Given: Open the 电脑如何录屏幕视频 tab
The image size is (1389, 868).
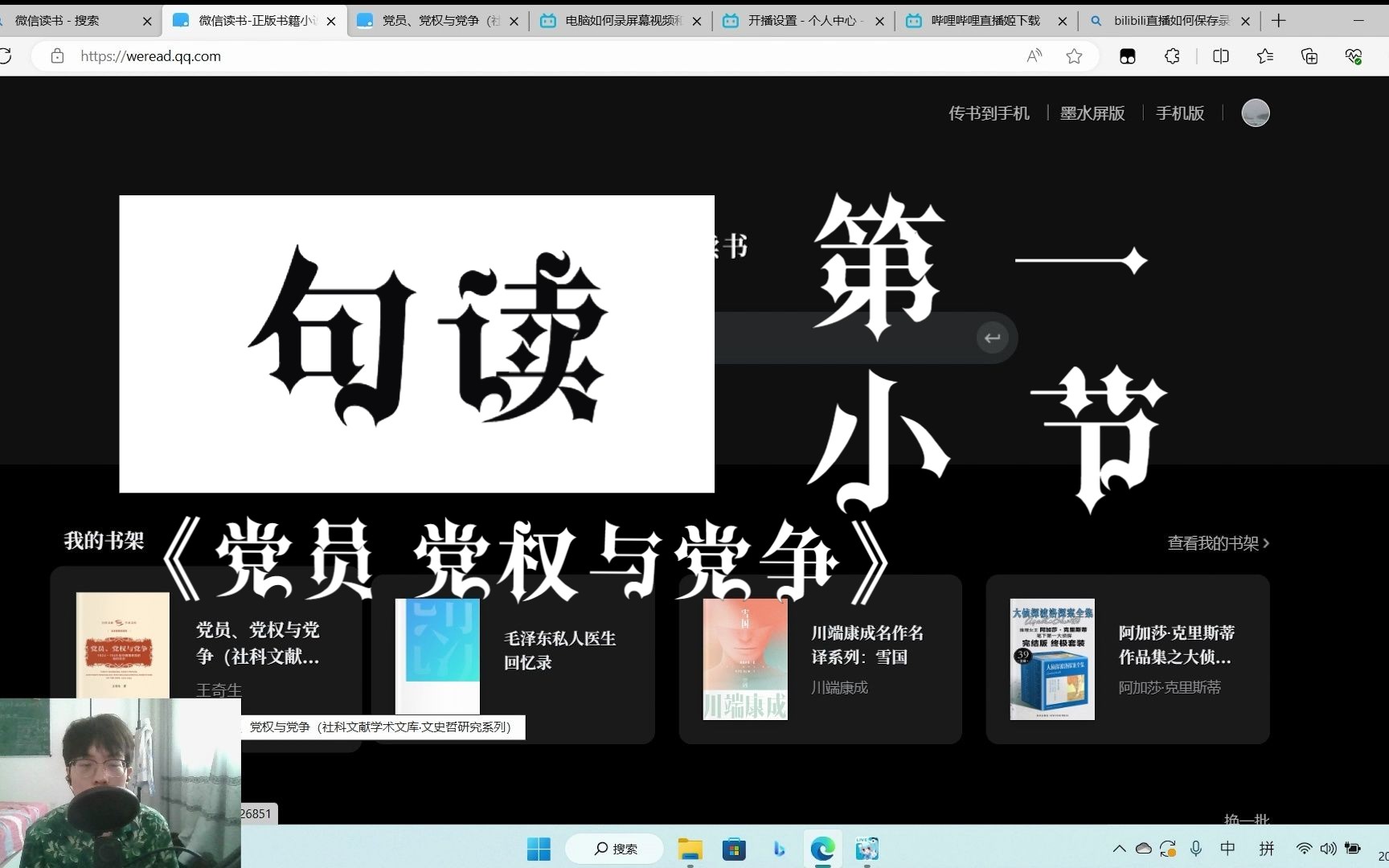Looking at the screenshot, I should tap(622, 21).
